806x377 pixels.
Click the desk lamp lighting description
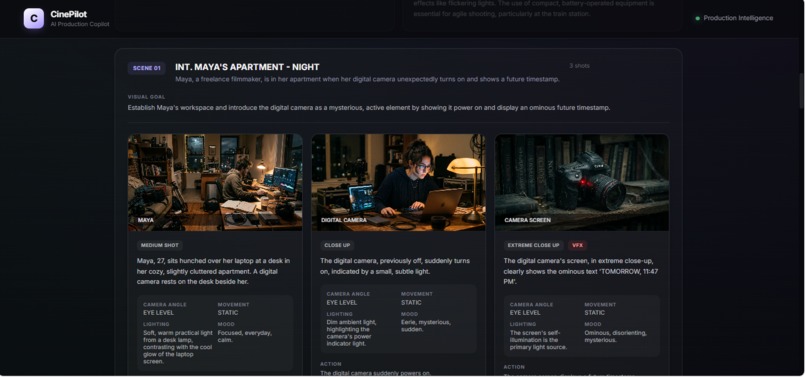[x=178, y=347]
